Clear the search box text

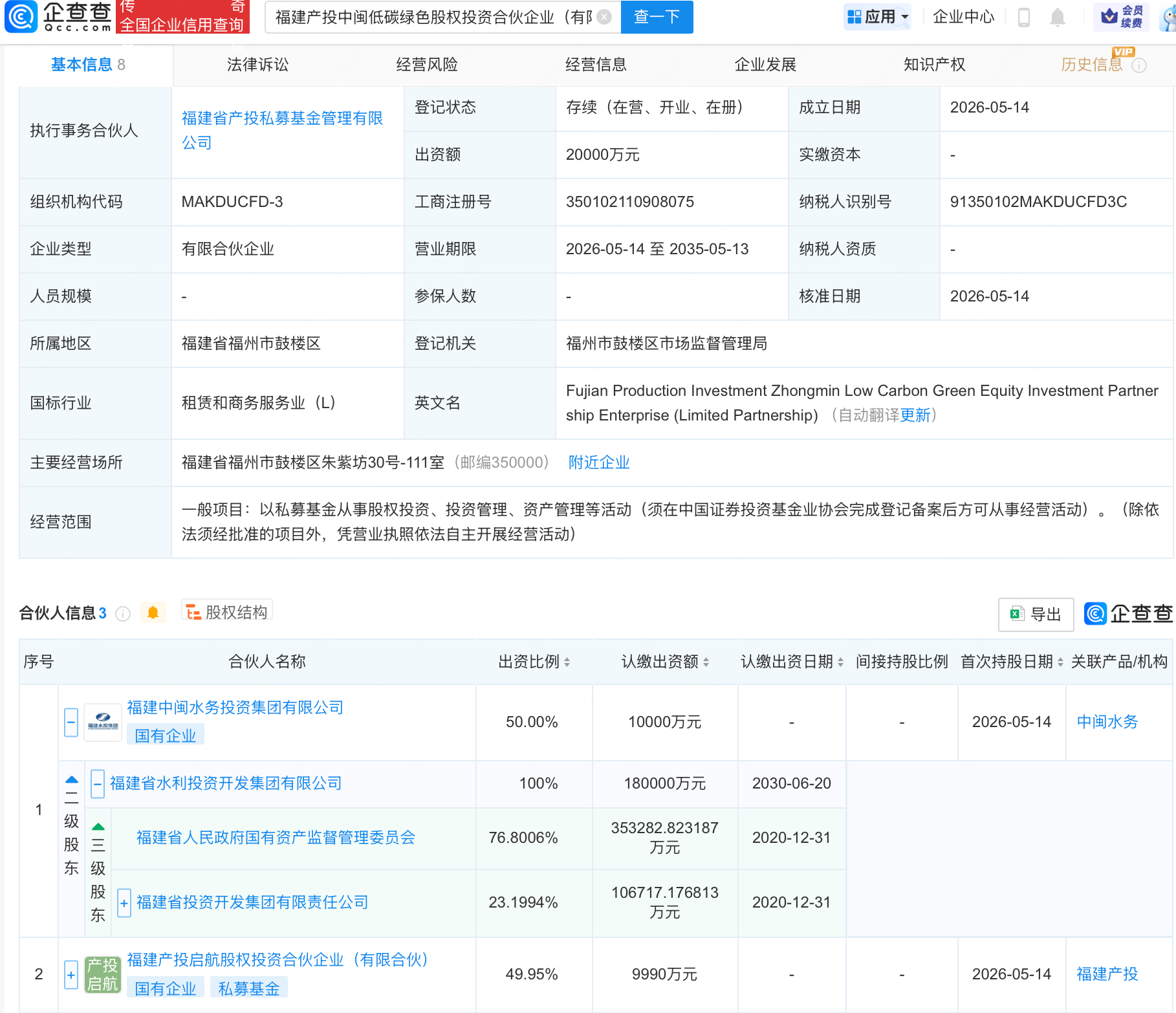(604, 17)
